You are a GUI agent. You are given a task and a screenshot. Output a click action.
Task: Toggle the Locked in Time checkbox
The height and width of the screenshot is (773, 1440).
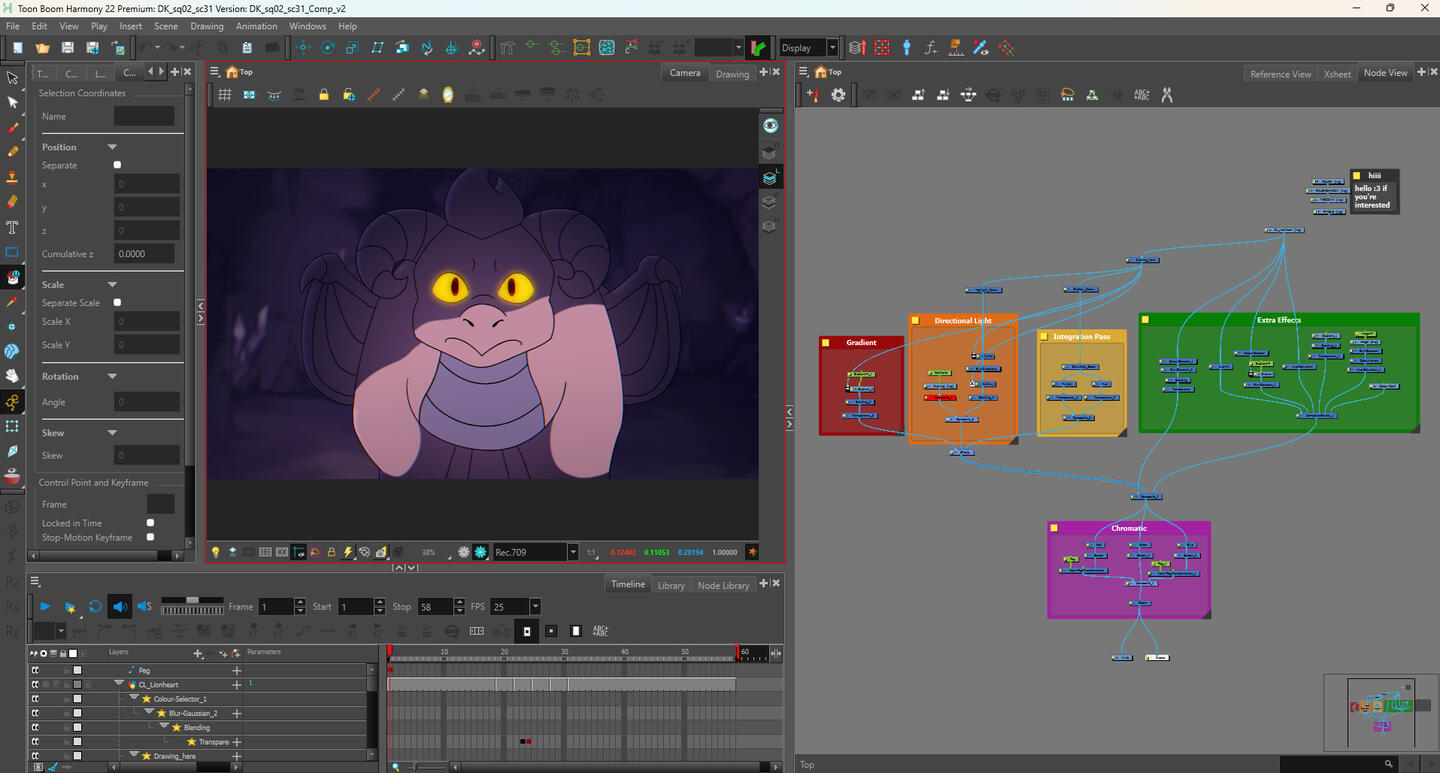tap(150, 522)
